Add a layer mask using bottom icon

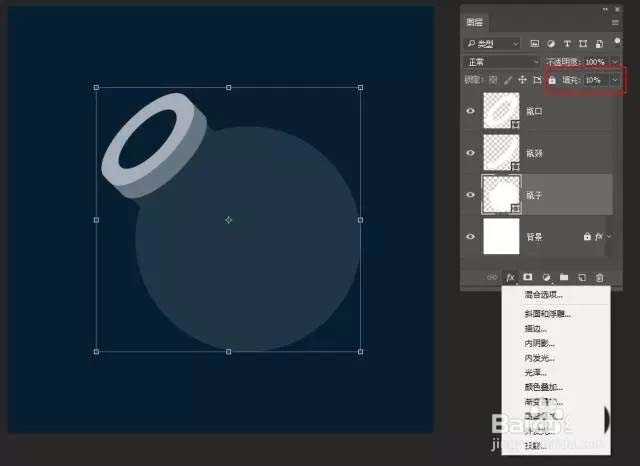coord(528,277)
